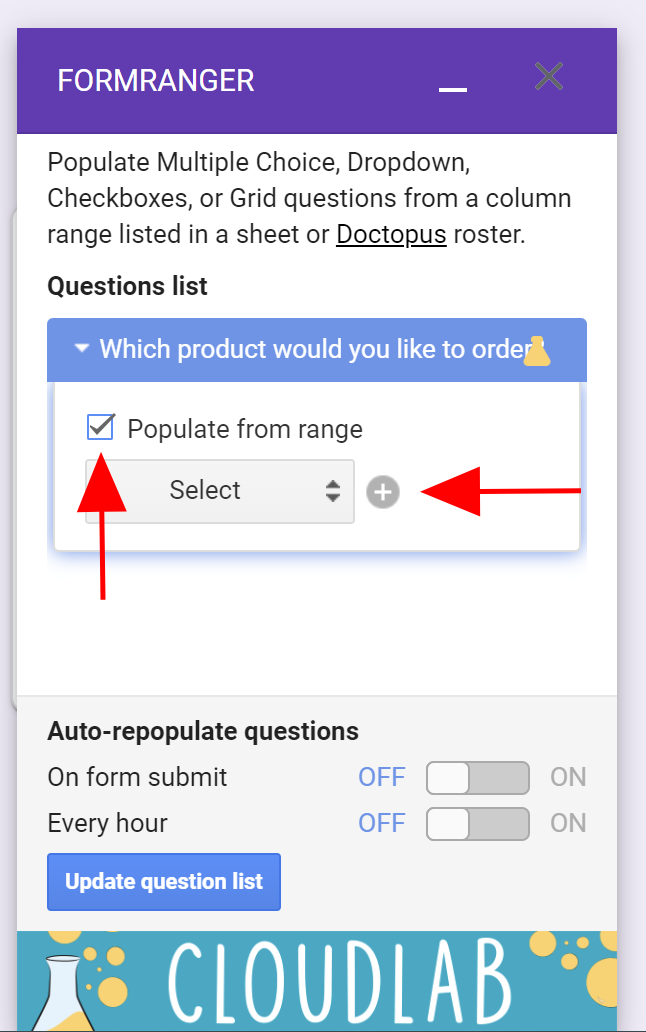This screenshot has width=646, height=1032.
Task: Toggle the On form submit switch
Action: [x=477, y=778]
